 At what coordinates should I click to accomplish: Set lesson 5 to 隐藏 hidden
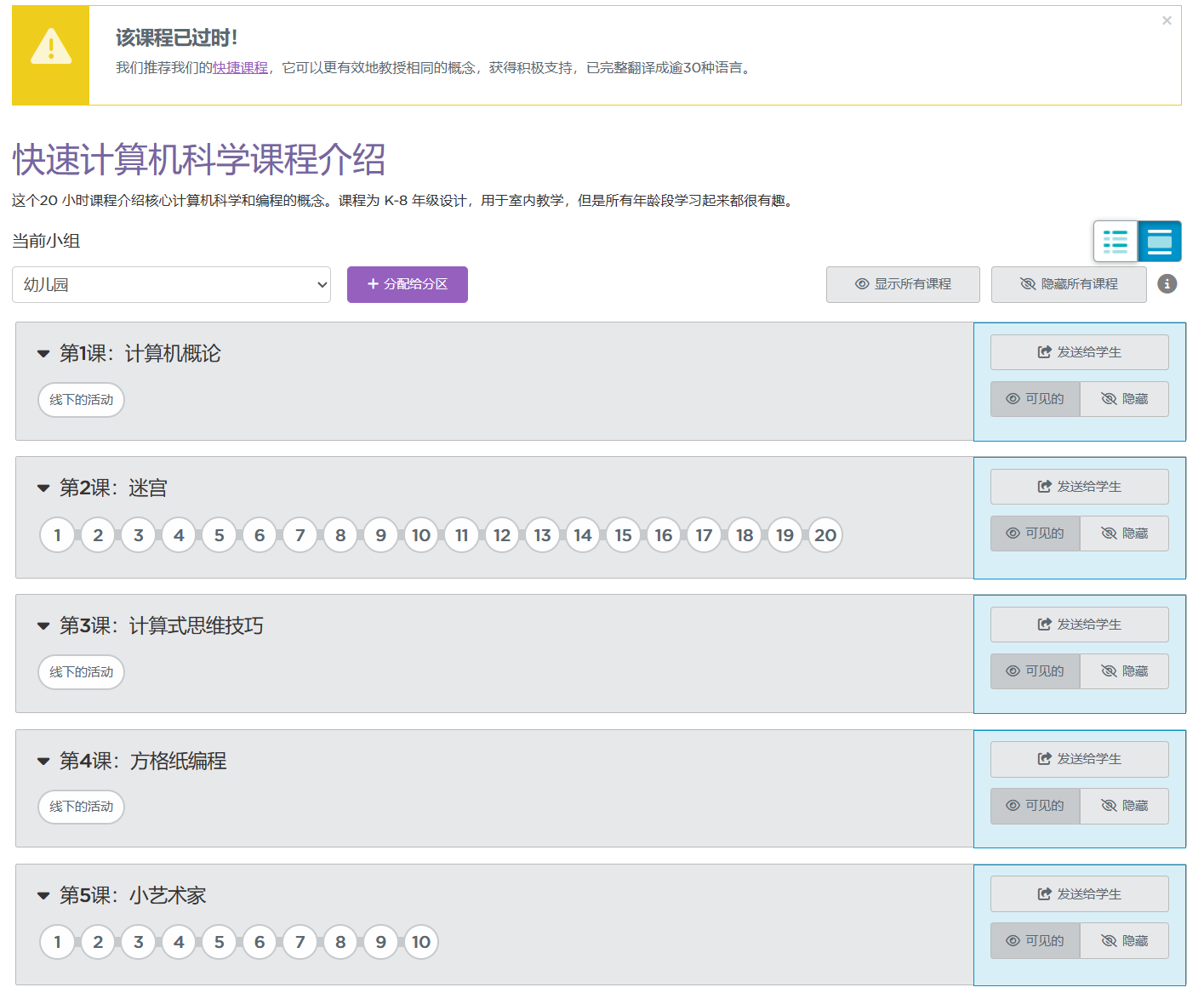[x=1124, y=941]
